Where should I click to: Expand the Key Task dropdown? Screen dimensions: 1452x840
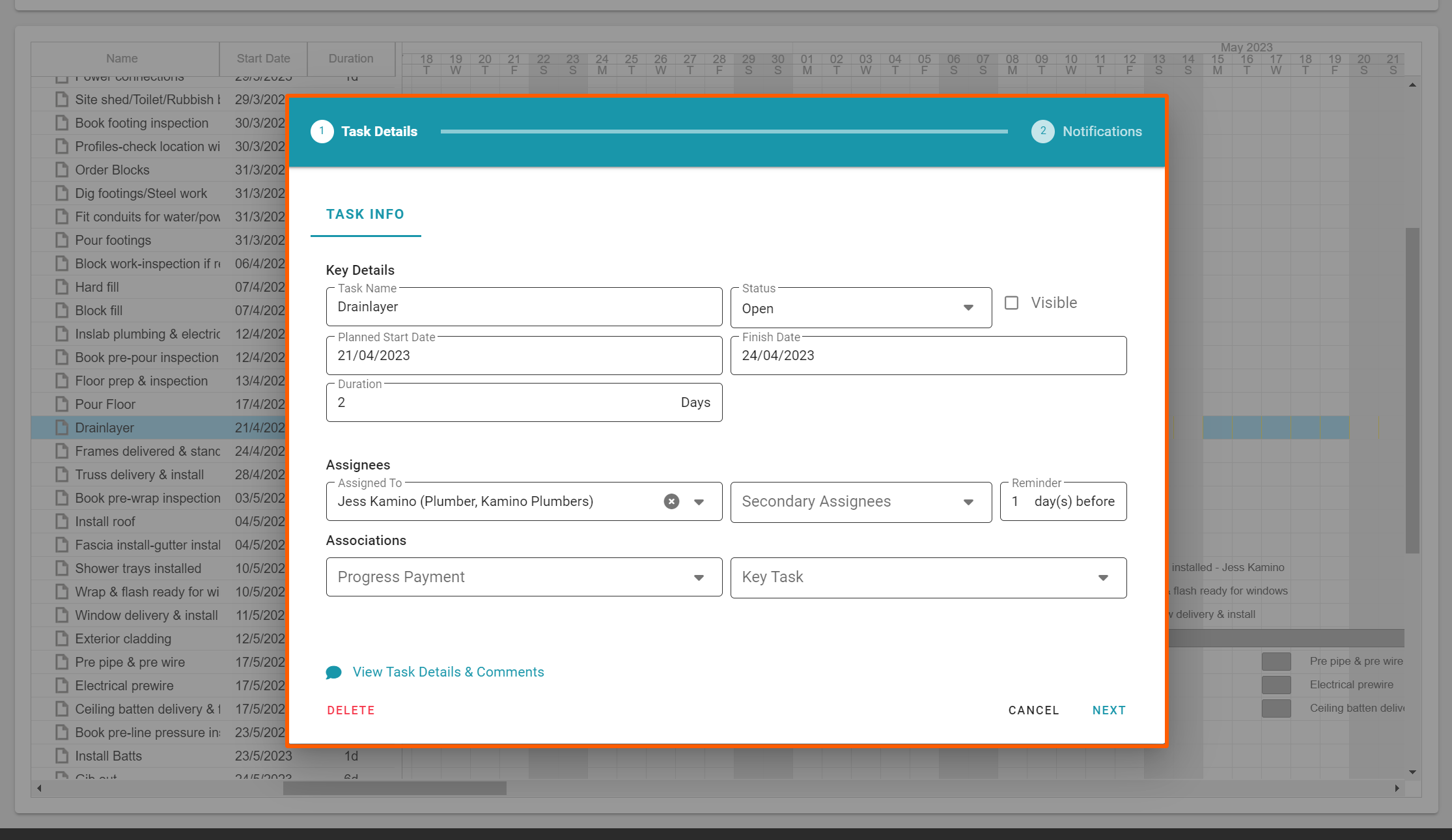click(x=928, y=578)
